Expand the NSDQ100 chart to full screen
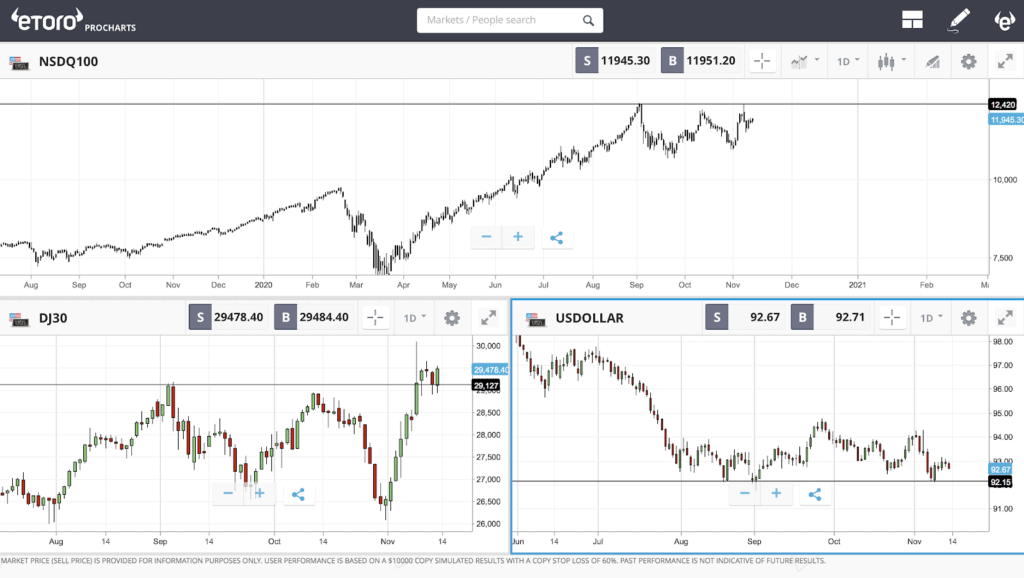 (x=1005, y=61)
